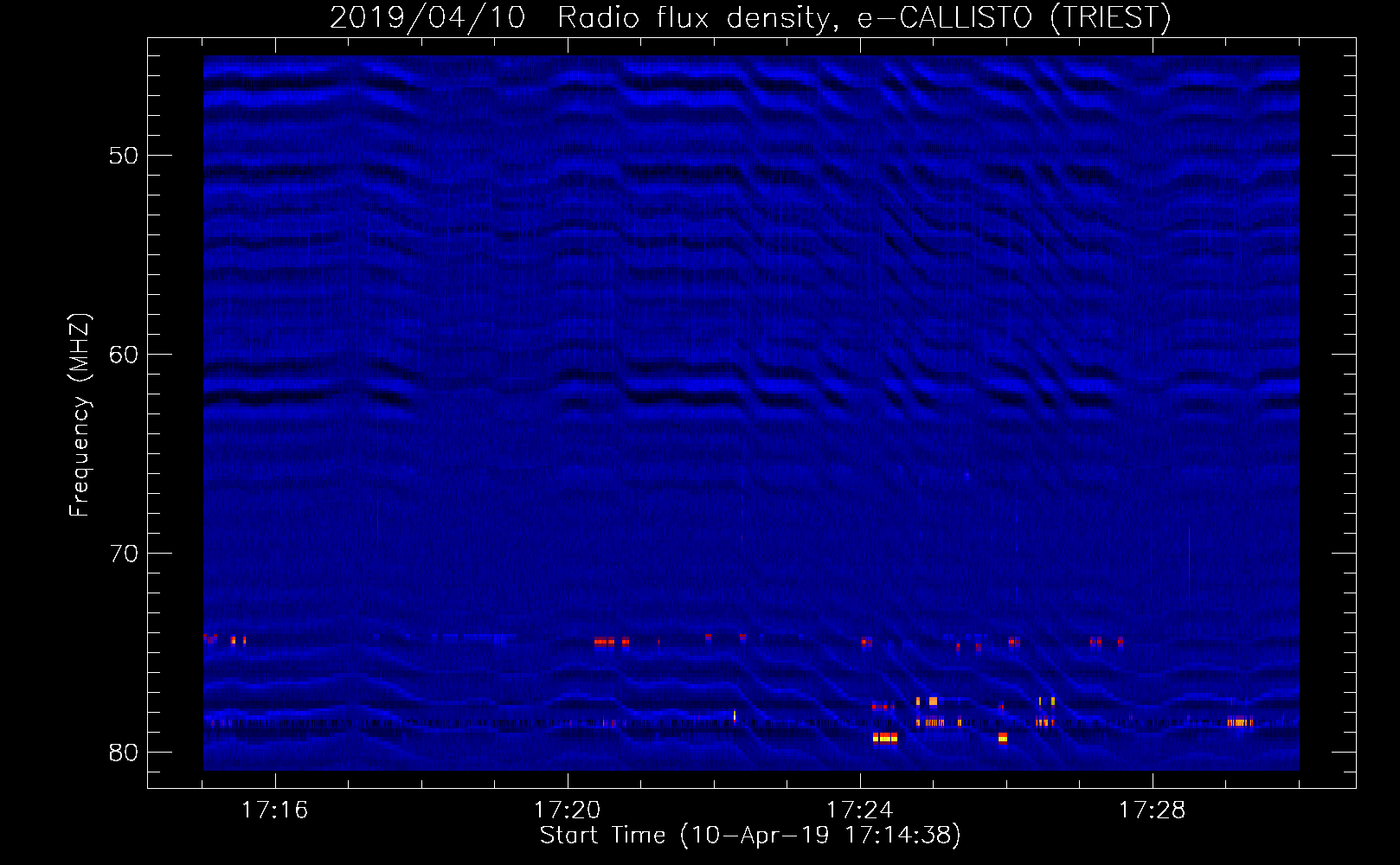Click the 50 MHz frequency tick label
The height and width of the screenshot is (865, 1400).
pos(124,156)
